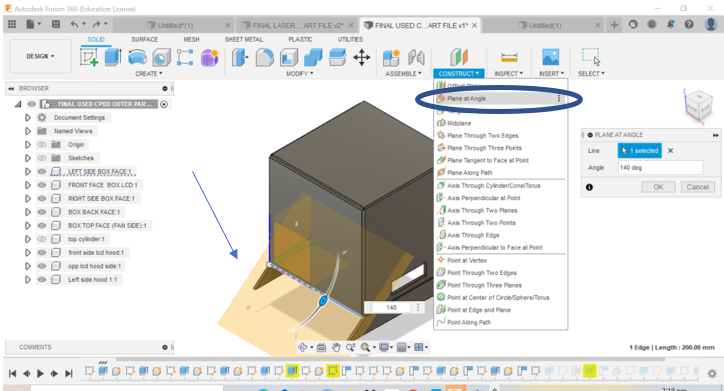This screenshot has width=724, height=391.
Task: Select the Joint tool
Action: point(416,58)
